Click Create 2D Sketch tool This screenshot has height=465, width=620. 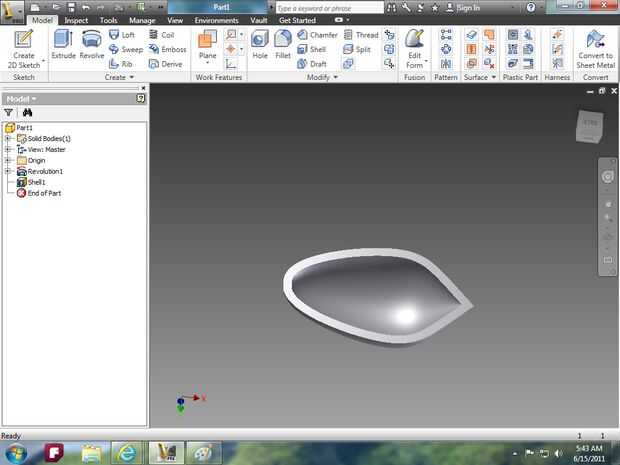coord(24,49)
